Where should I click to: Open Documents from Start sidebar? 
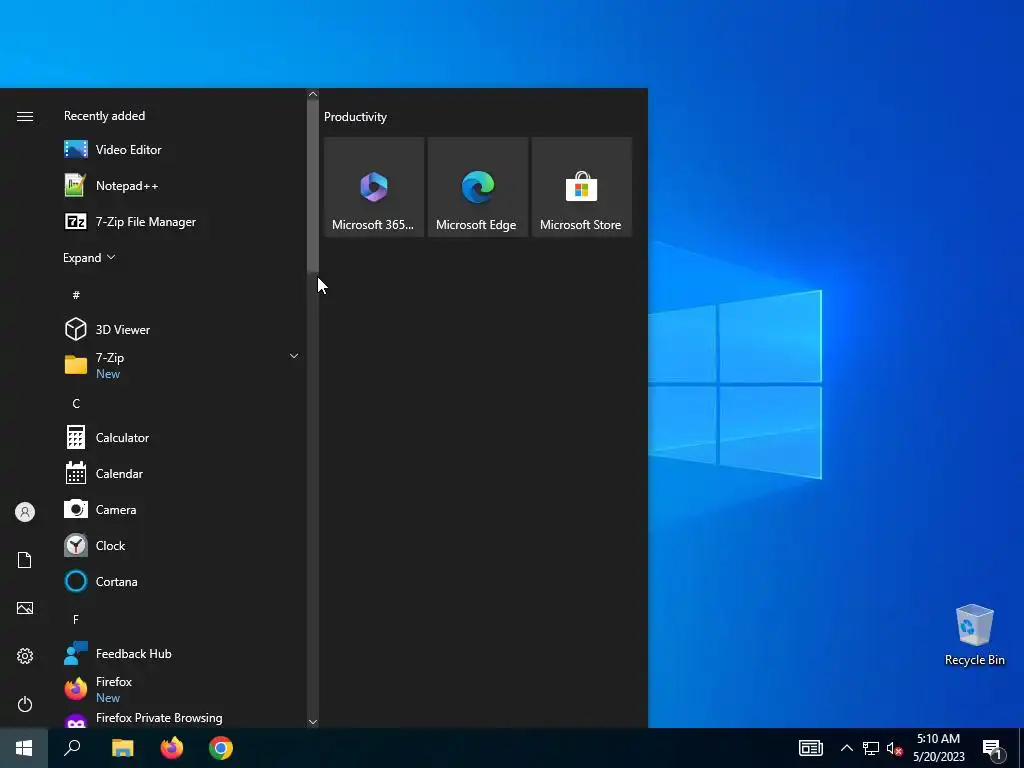(25, 560)
